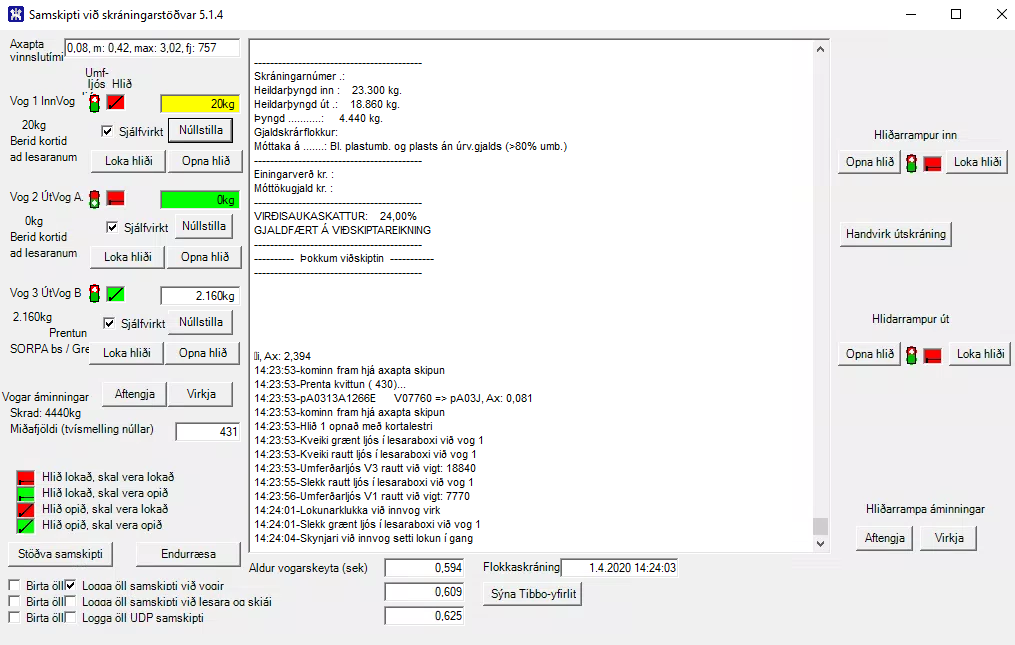This screenshot has height=645, width=1015.
Task: Click the Vog 3 green gate status icon
Action: tap(116, 294)
